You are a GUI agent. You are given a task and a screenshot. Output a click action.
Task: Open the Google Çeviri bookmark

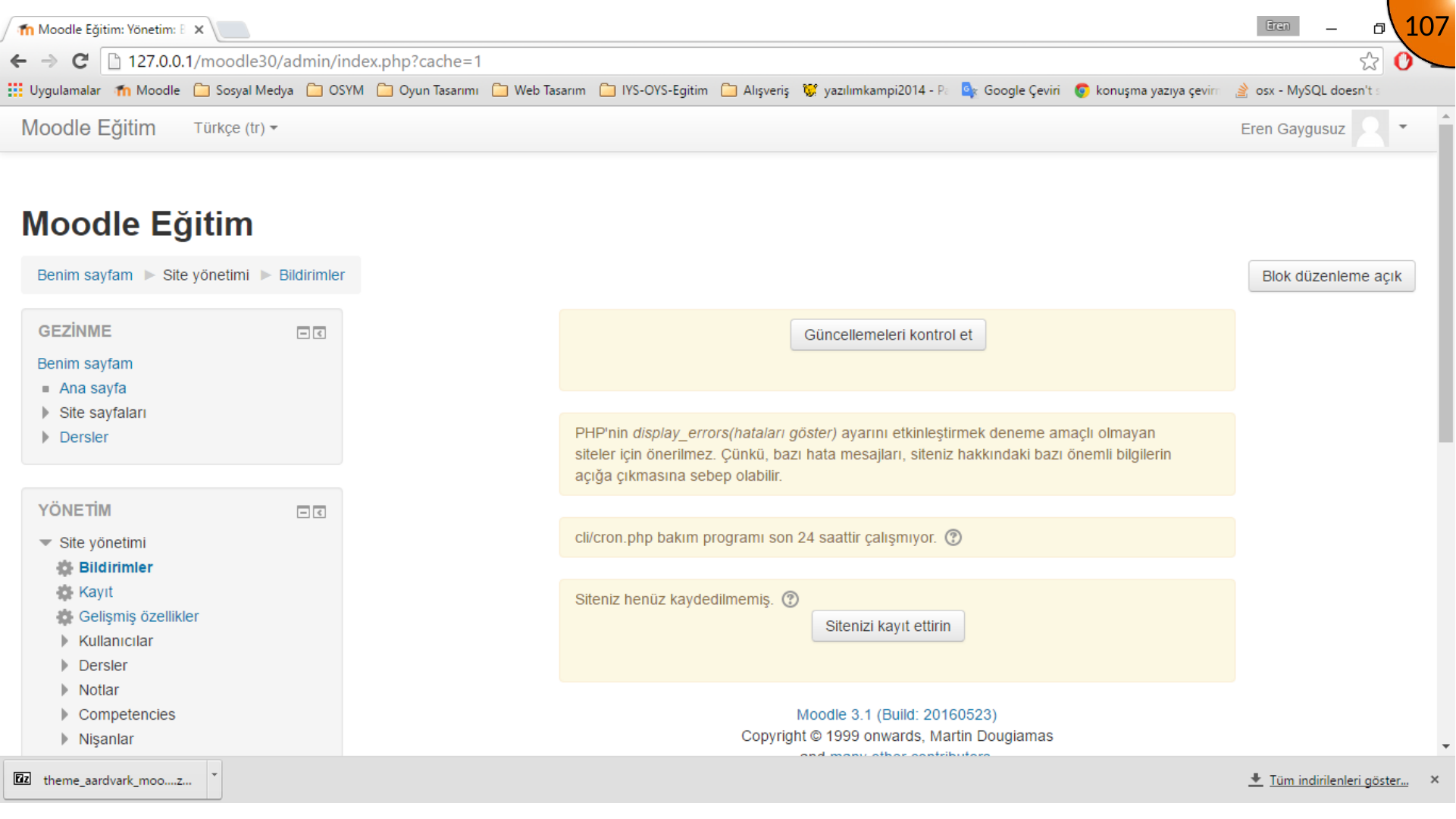pos(1011,90)
